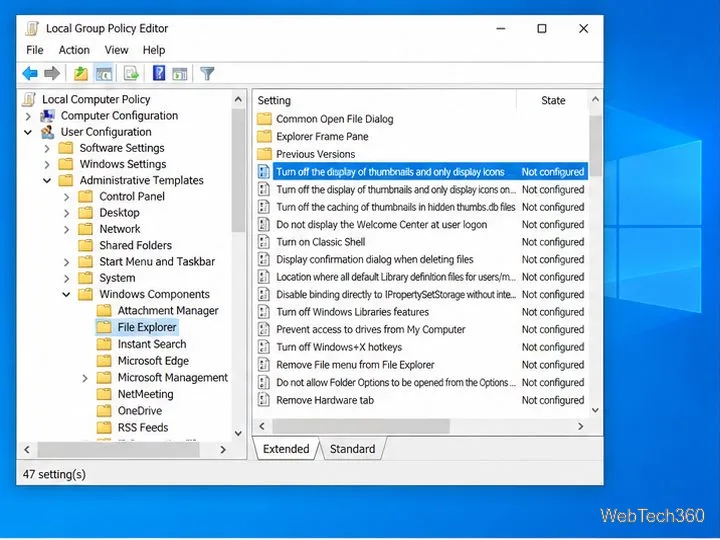Click the settings list horizontal scrollbar thumb
The height and width of the screenshot is (540, 720).
(x=361, y=426)
